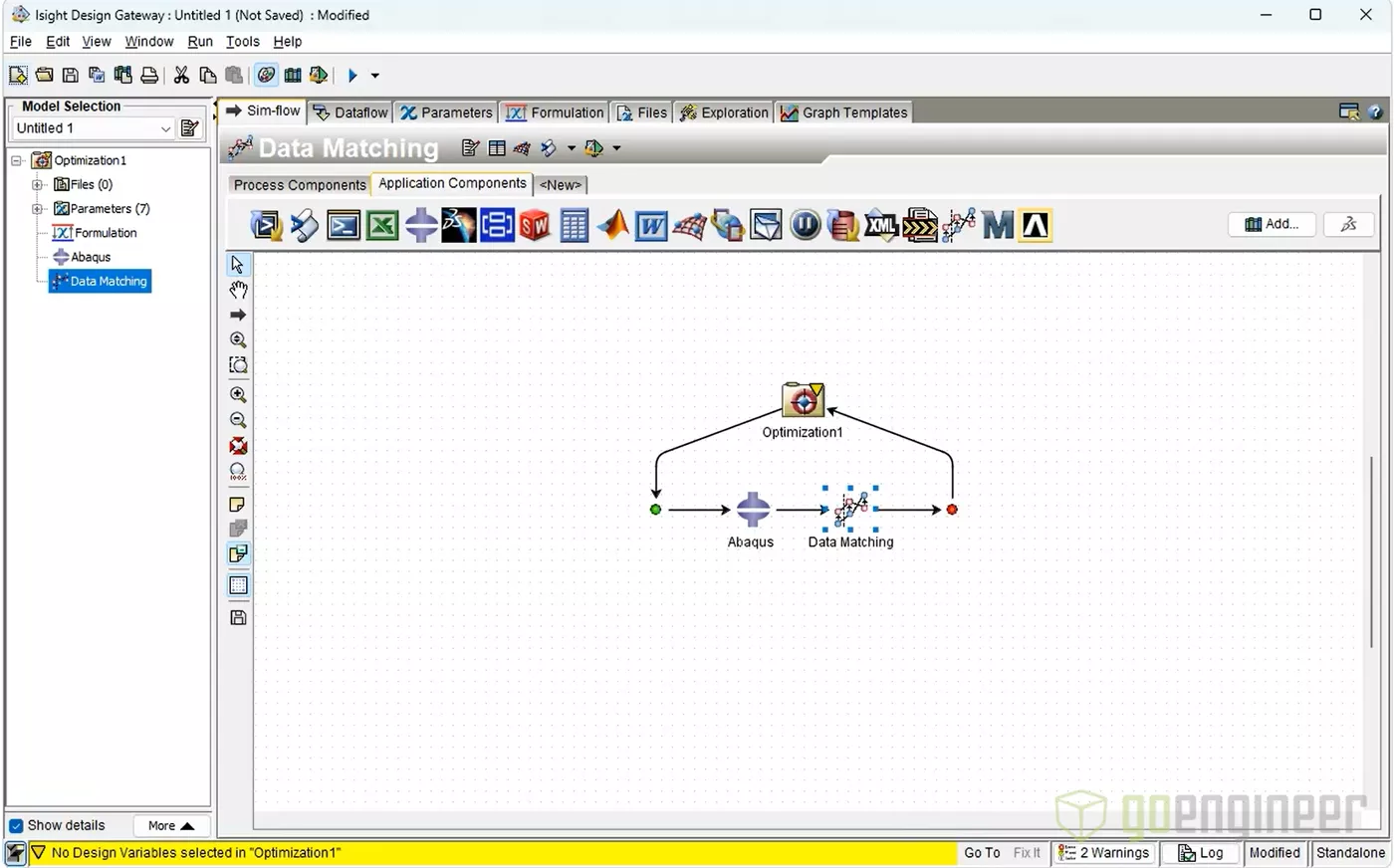The height and width of the screenshot is (868, 1394).
Task: Open the Log panel from the status bar
Action: click(x=1201, y=853)
